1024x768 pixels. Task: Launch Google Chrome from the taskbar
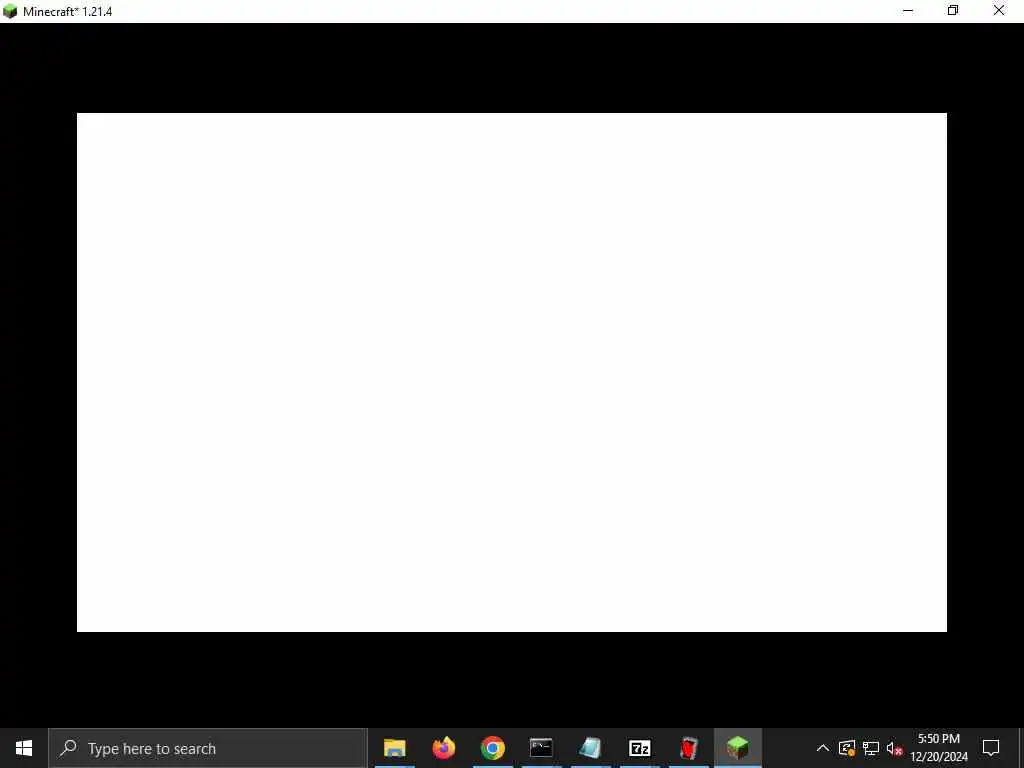tap(492, 748)
